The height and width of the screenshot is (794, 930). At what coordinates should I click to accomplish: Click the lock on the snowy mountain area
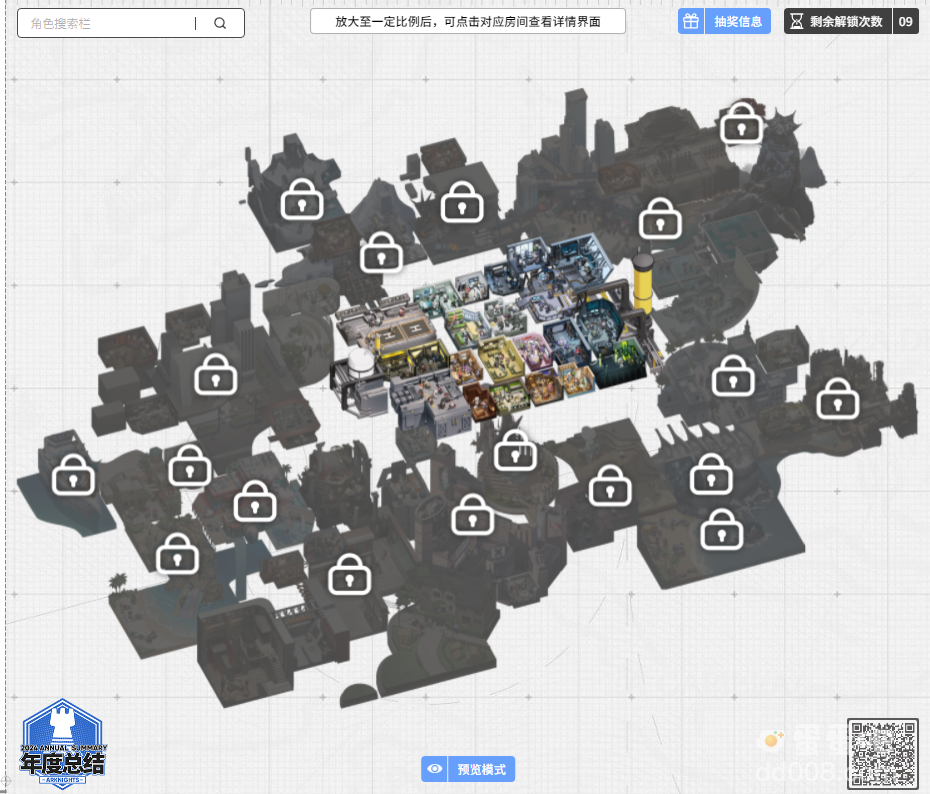click(x=302, y=199)
